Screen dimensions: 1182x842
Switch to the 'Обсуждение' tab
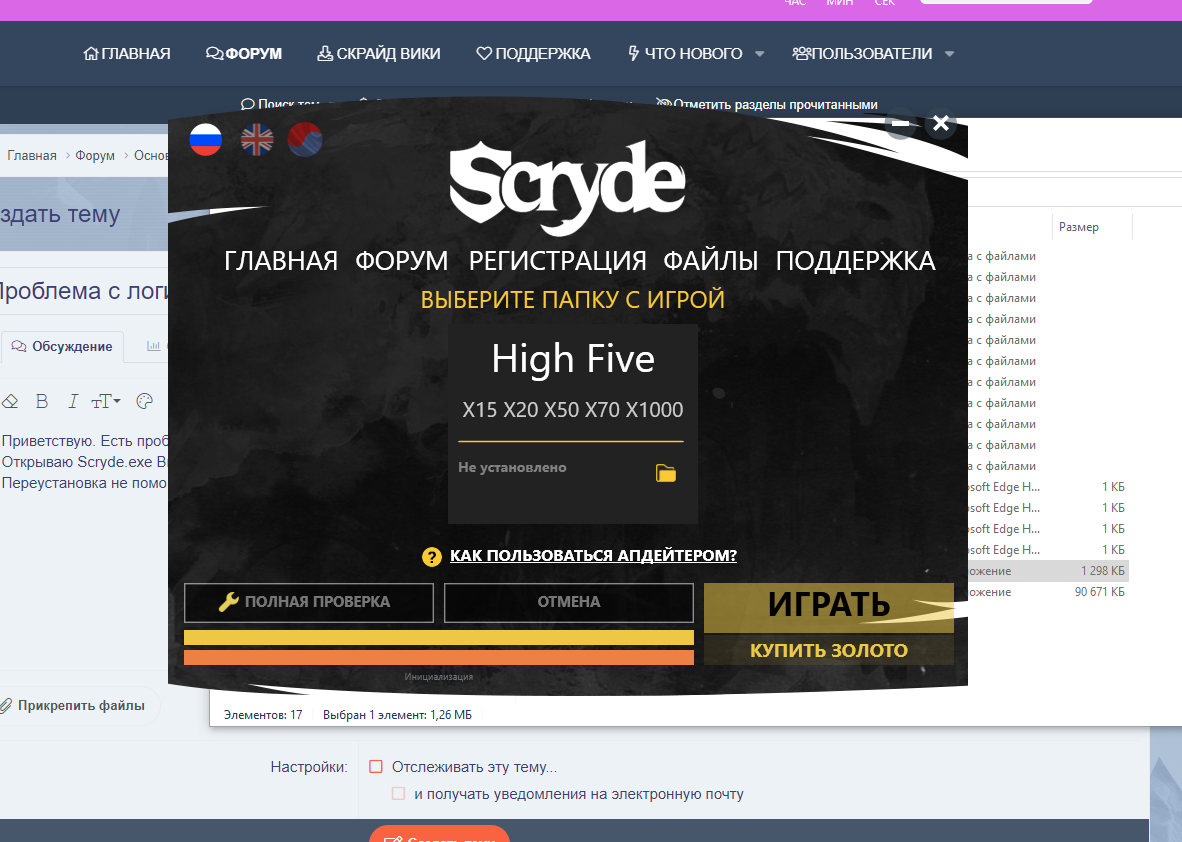pyautogui.click(x=62, y=347)
